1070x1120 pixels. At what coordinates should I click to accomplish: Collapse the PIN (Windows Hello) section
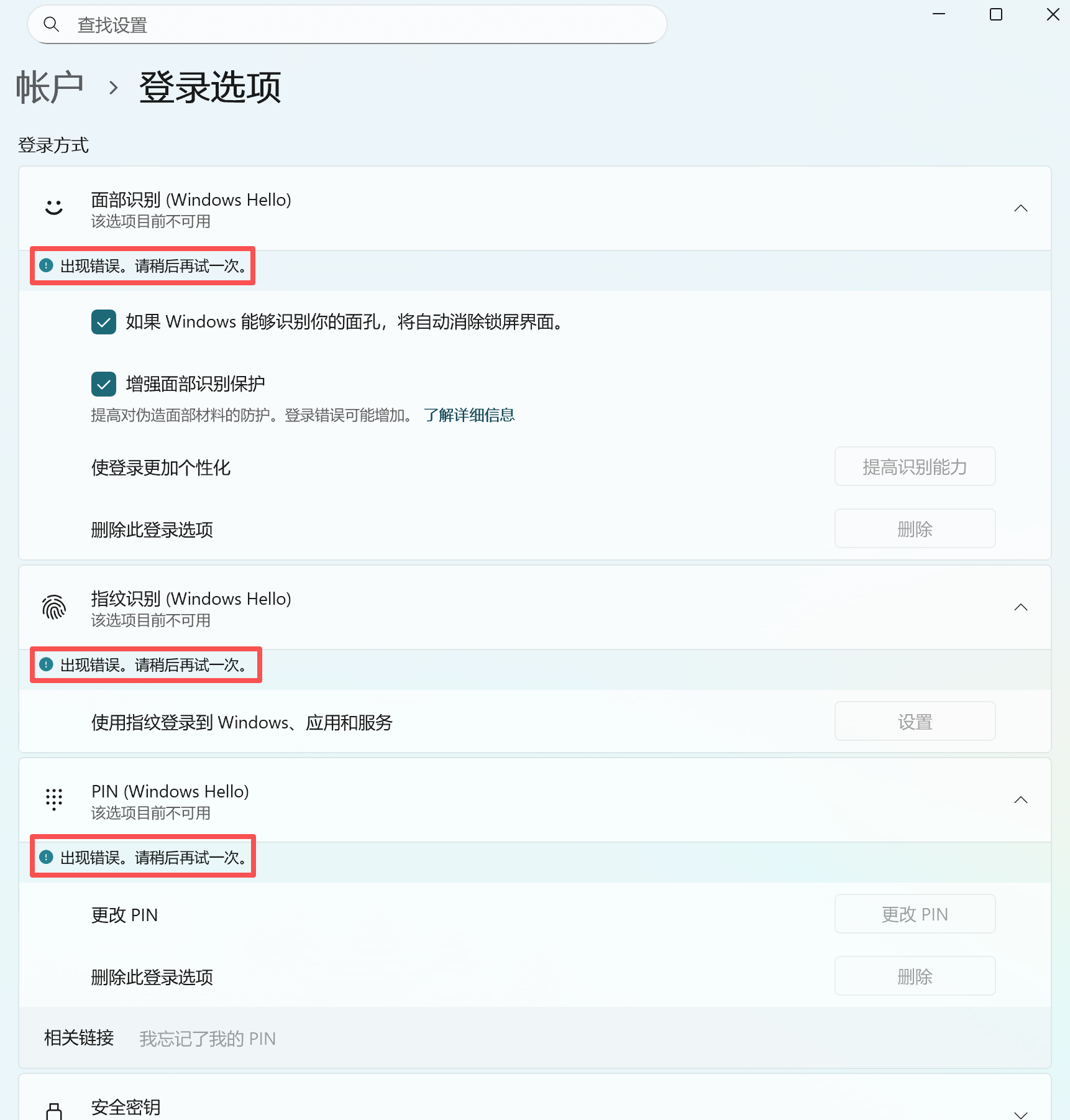1021,800
